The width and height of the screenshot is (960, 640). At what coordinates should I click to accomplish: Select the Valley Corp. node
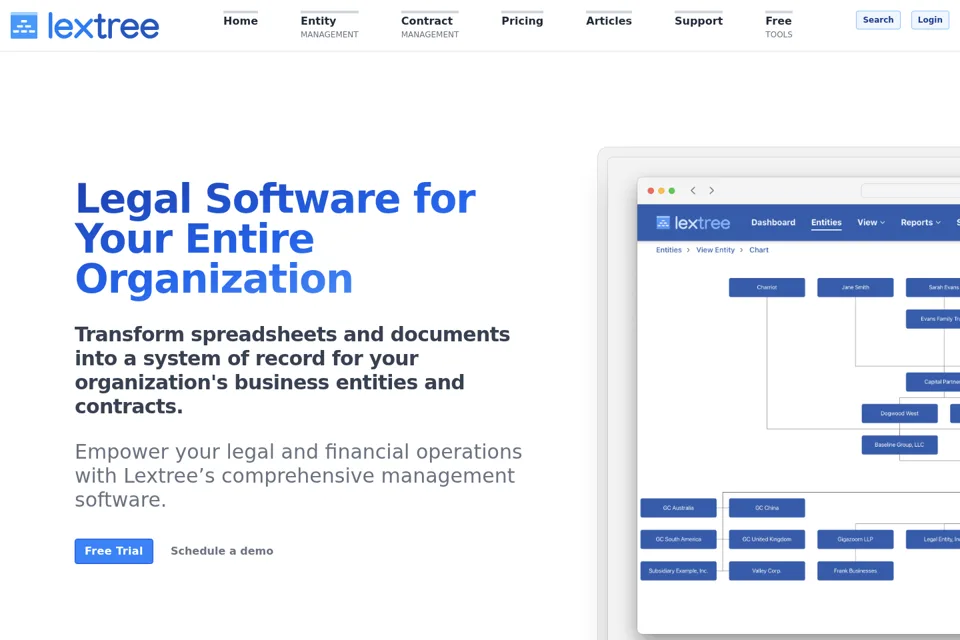click(767, 571)
